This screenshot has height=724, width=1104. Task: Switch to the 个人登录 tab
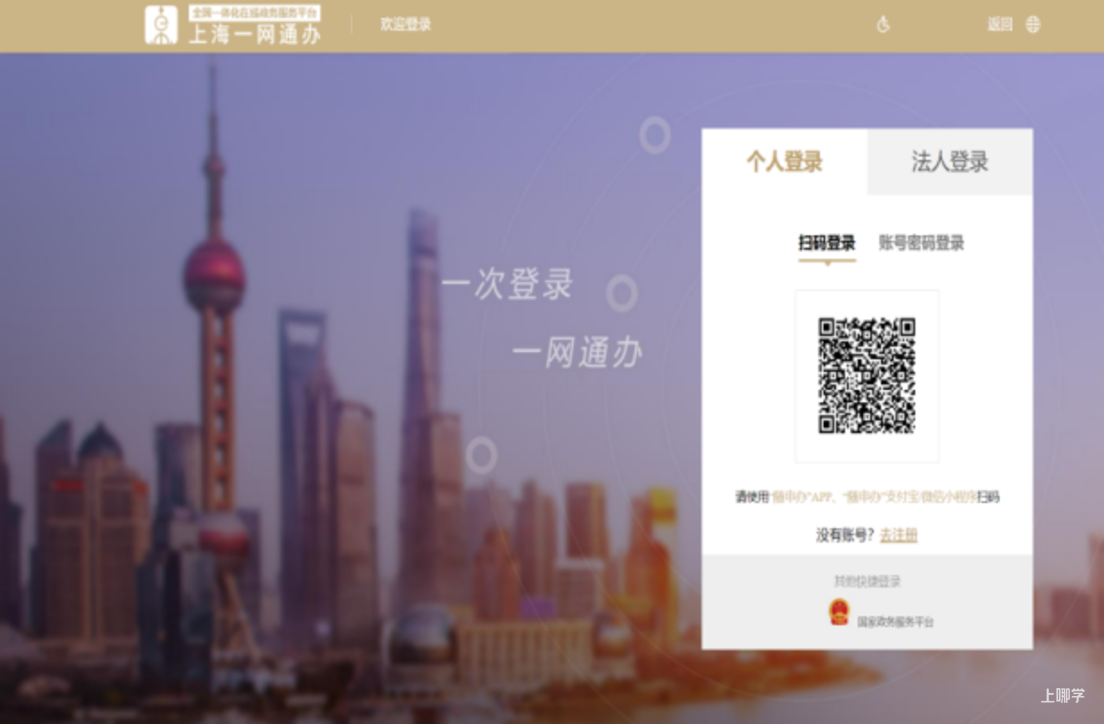(x=784, y=161)
